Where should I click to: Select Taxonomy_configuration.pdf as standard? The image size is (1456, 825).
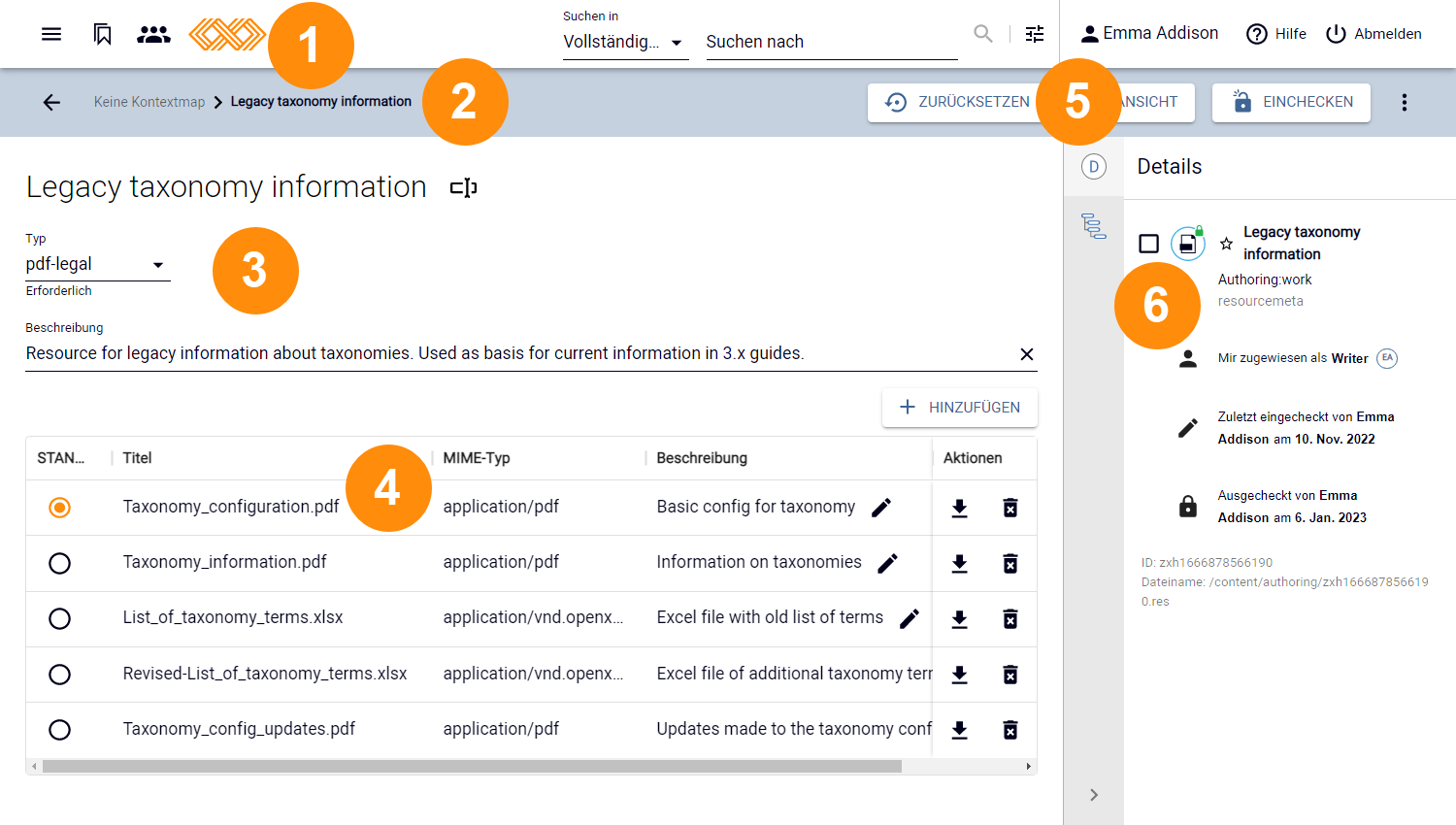coord(60,508)
